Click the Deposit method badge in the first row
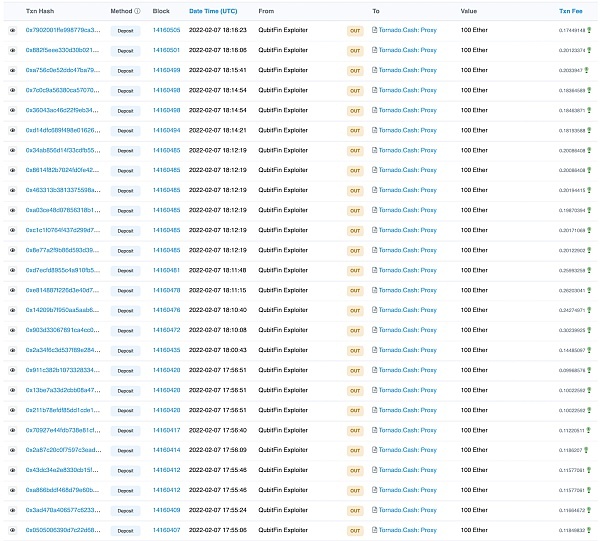 [x=125, y=31]
